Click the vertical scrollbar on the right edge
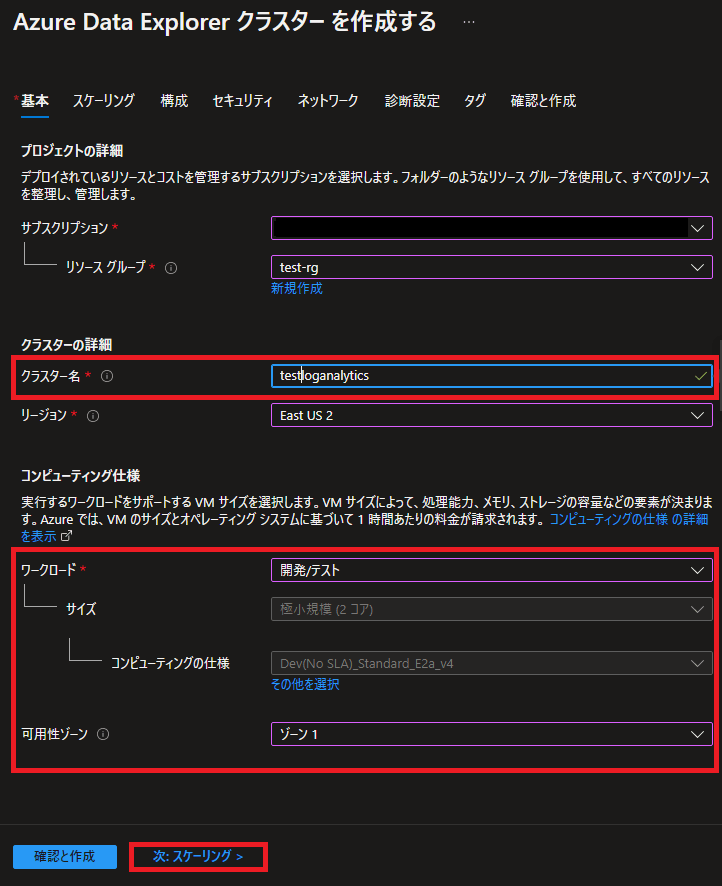 tap(720, 376)
